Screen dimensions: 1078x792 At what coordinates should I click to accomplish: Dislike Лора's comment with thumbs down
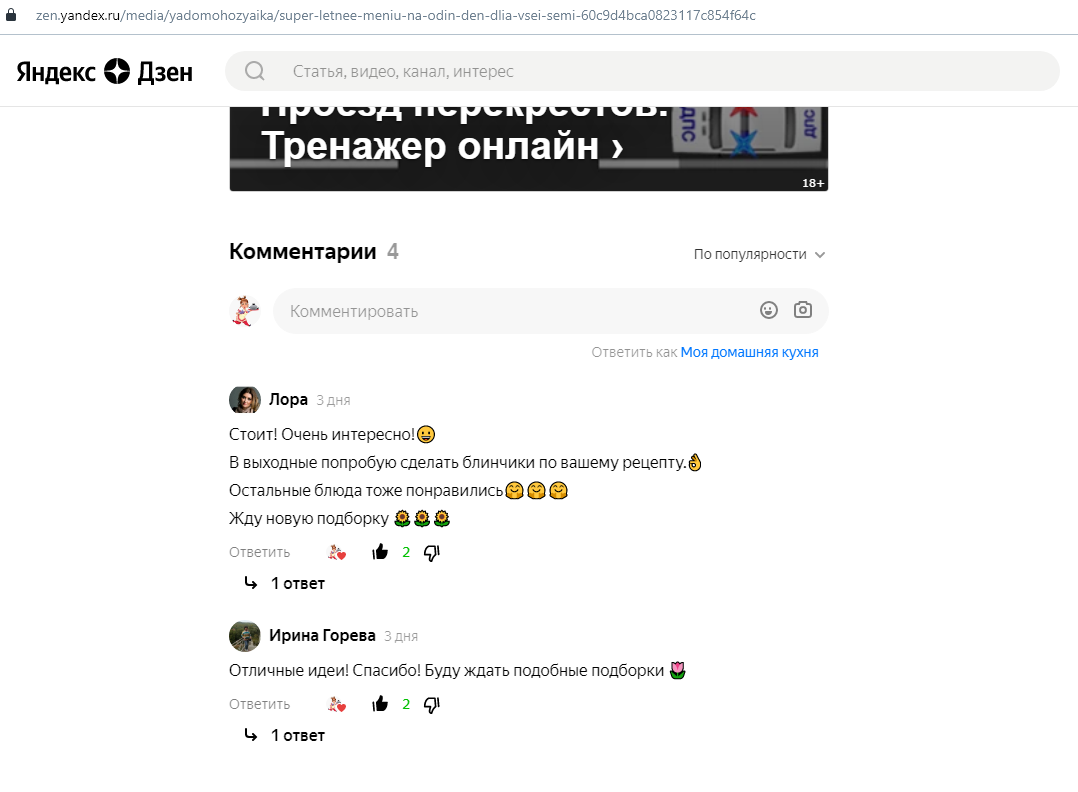click(x=432, y=553)
